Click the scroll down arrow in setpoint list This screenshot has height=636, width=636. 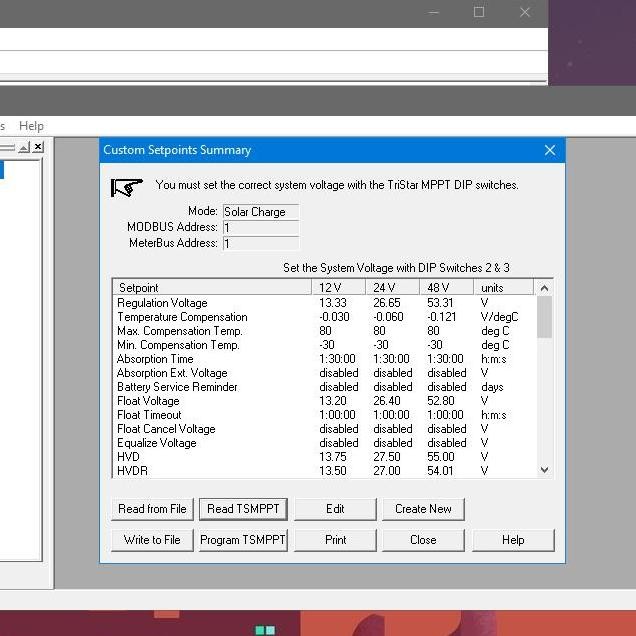click(544, 470)
